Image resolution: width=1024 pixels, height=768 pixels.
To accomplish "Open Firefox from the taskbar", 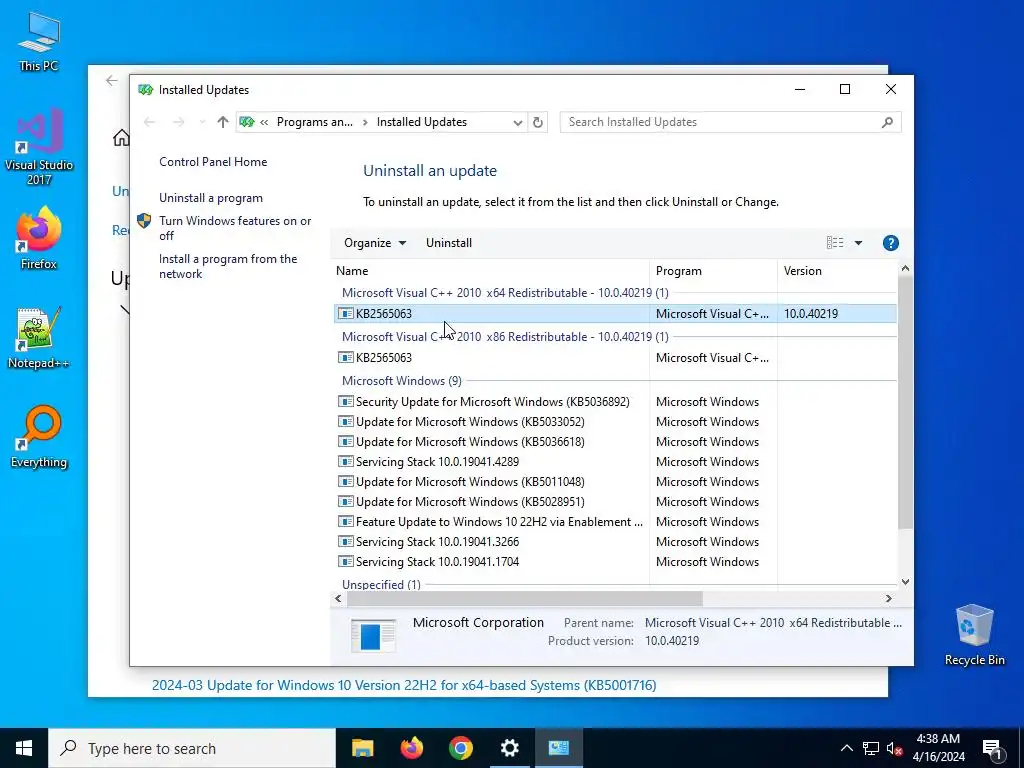I will [x=411, y=748].
